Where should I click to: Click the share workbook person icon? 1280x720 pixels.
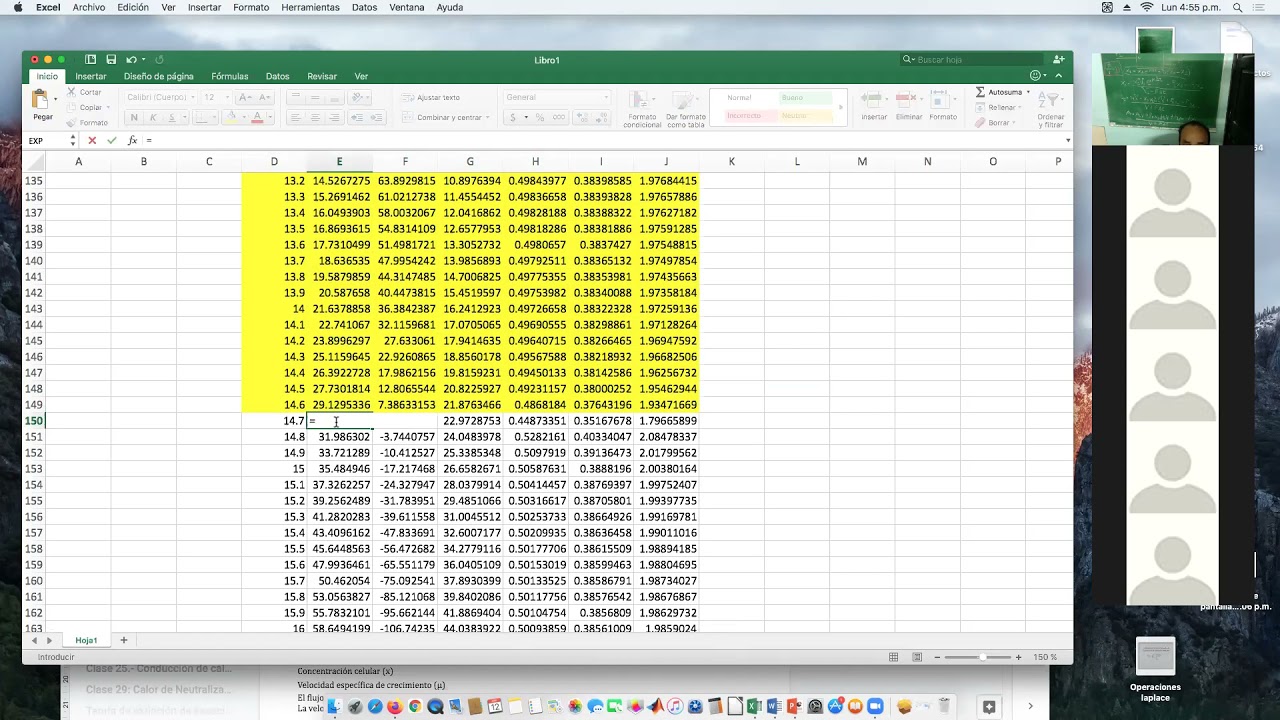click(x=1058, y=60)
